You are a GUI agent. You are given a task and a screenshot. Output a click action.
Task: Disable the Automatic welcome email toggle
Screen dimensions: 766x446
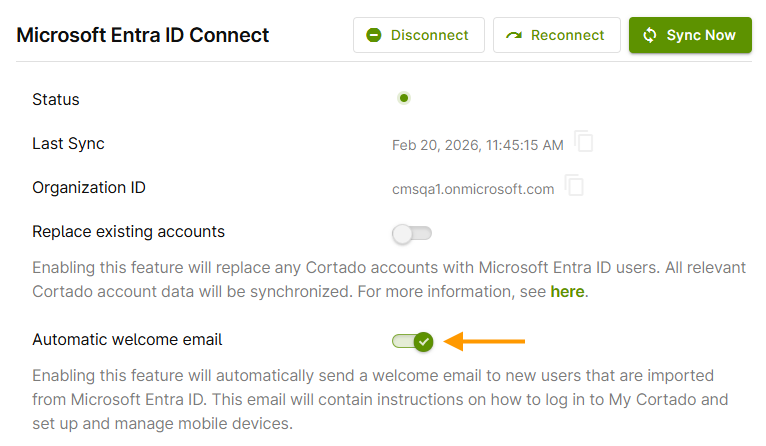point(412,341)
